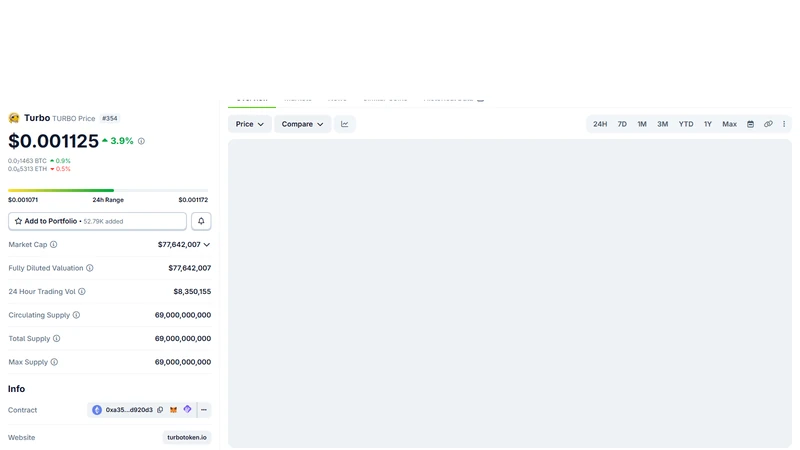Add token to MetaMask via fox icon
The height and width of the screenshot is (450, 800).
coord(173,410)
